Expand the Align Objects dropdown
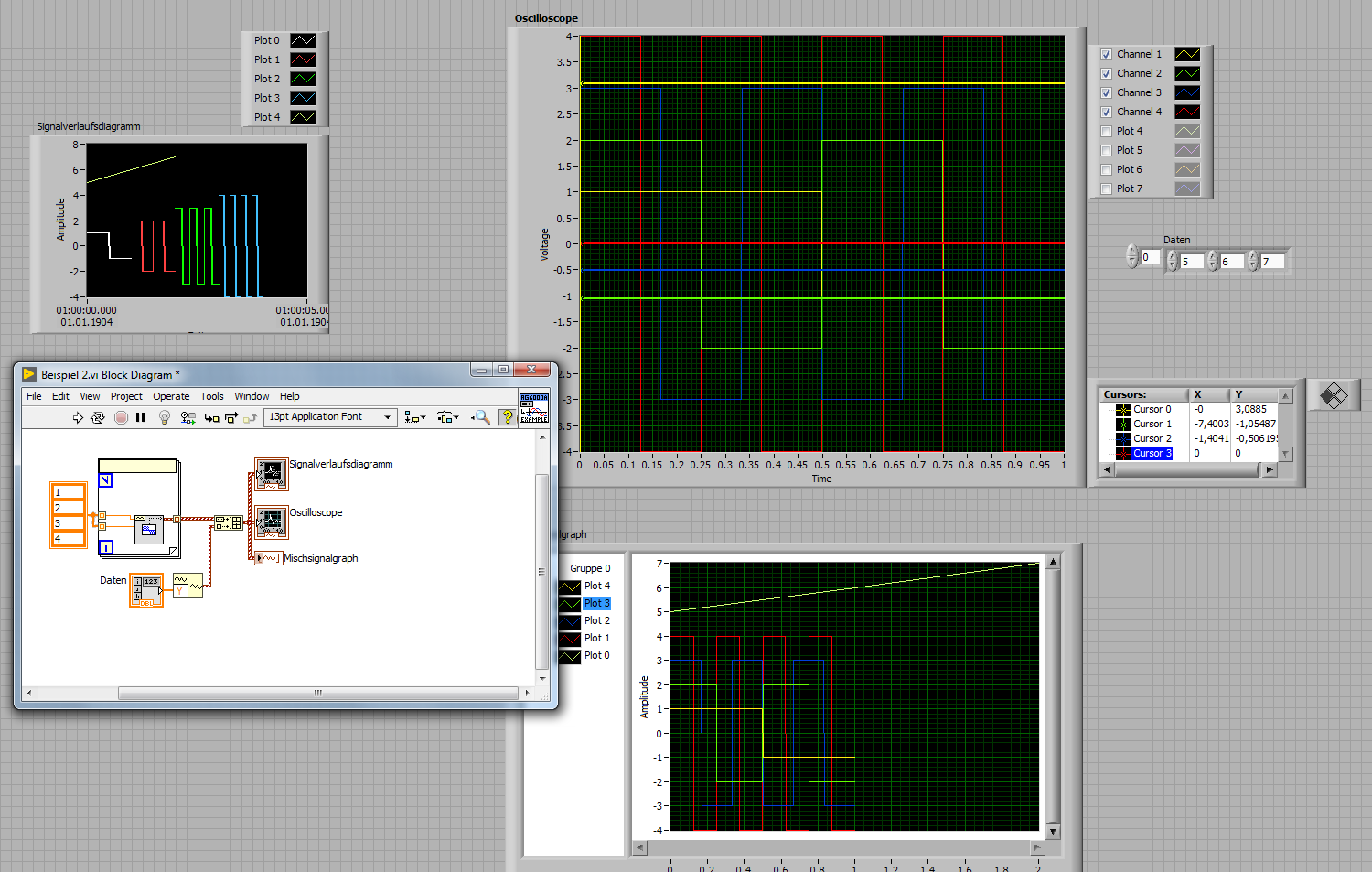The image size is (1372, 872). tap(415, 417)
